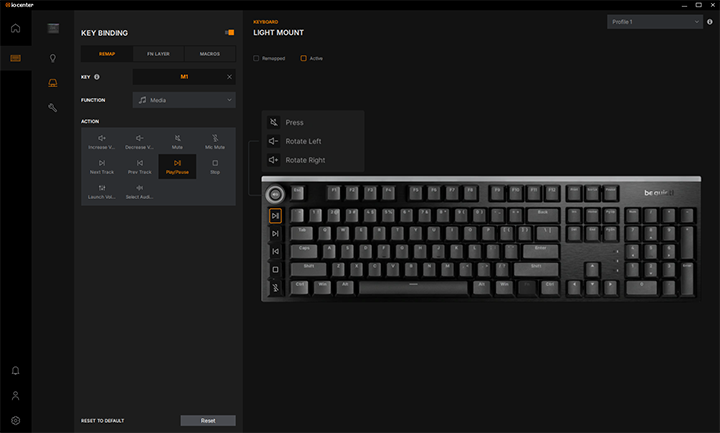720x433 pixels.
Task: Toggle the Key Binding panel layout switch
Action: (x=229, y=33)
